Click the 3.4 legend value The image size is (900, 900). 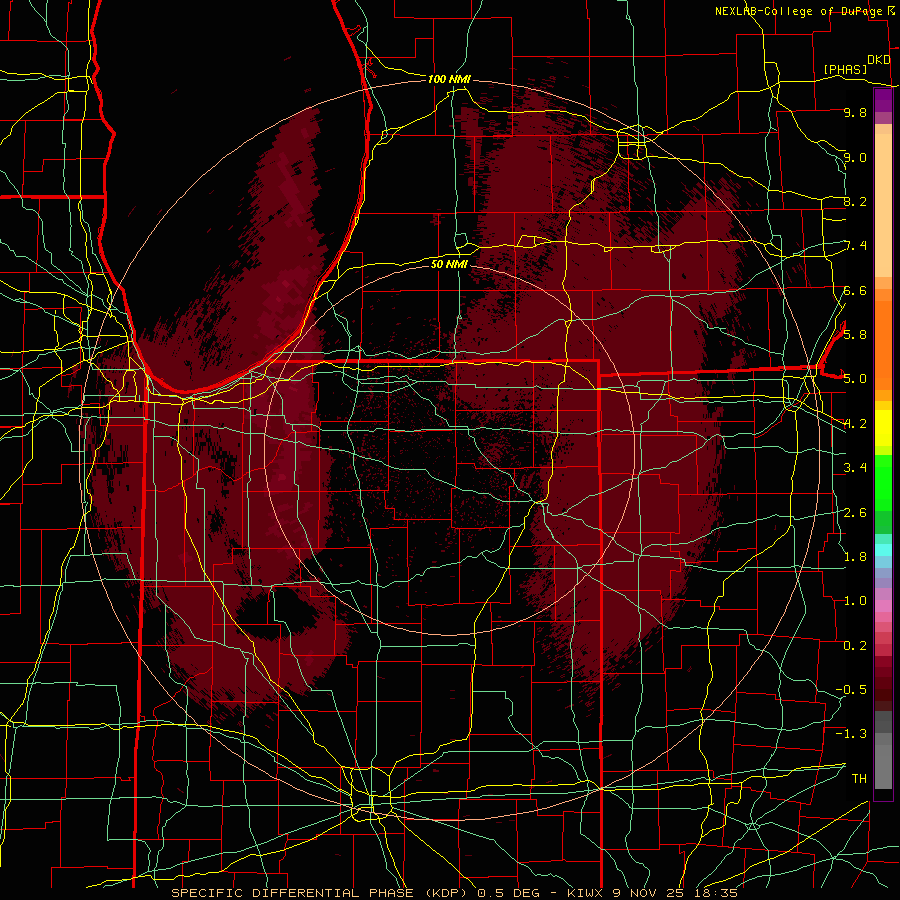click(855, 468)
